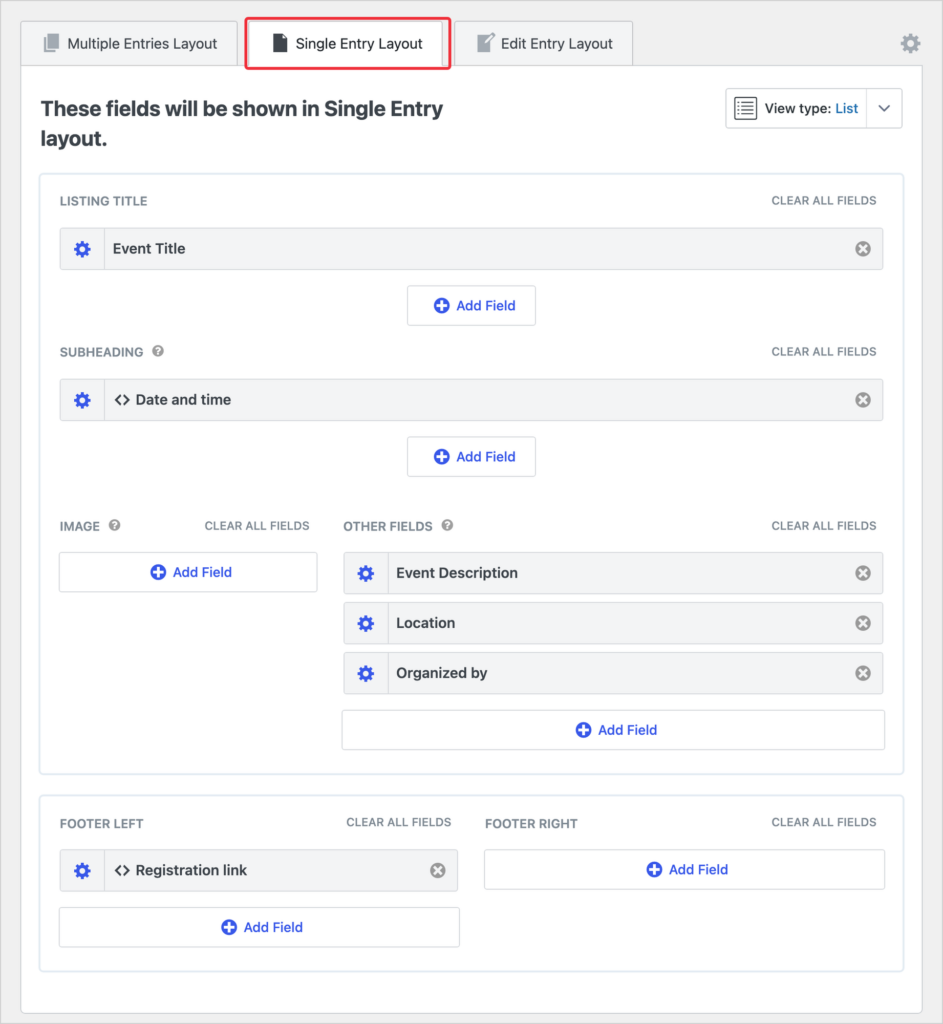943x1024 pixels.
Task: Clear all fields in Footer Right
Action: click(824, 822)
